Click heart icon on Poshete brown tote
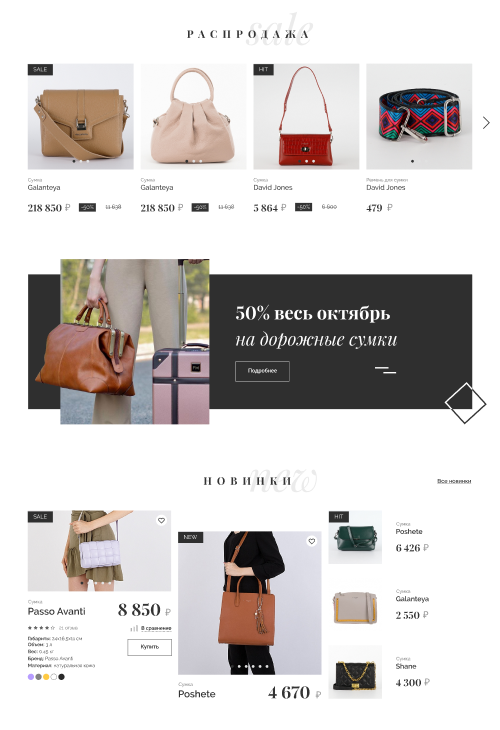500x730 pixels. [x=311, y=541]
